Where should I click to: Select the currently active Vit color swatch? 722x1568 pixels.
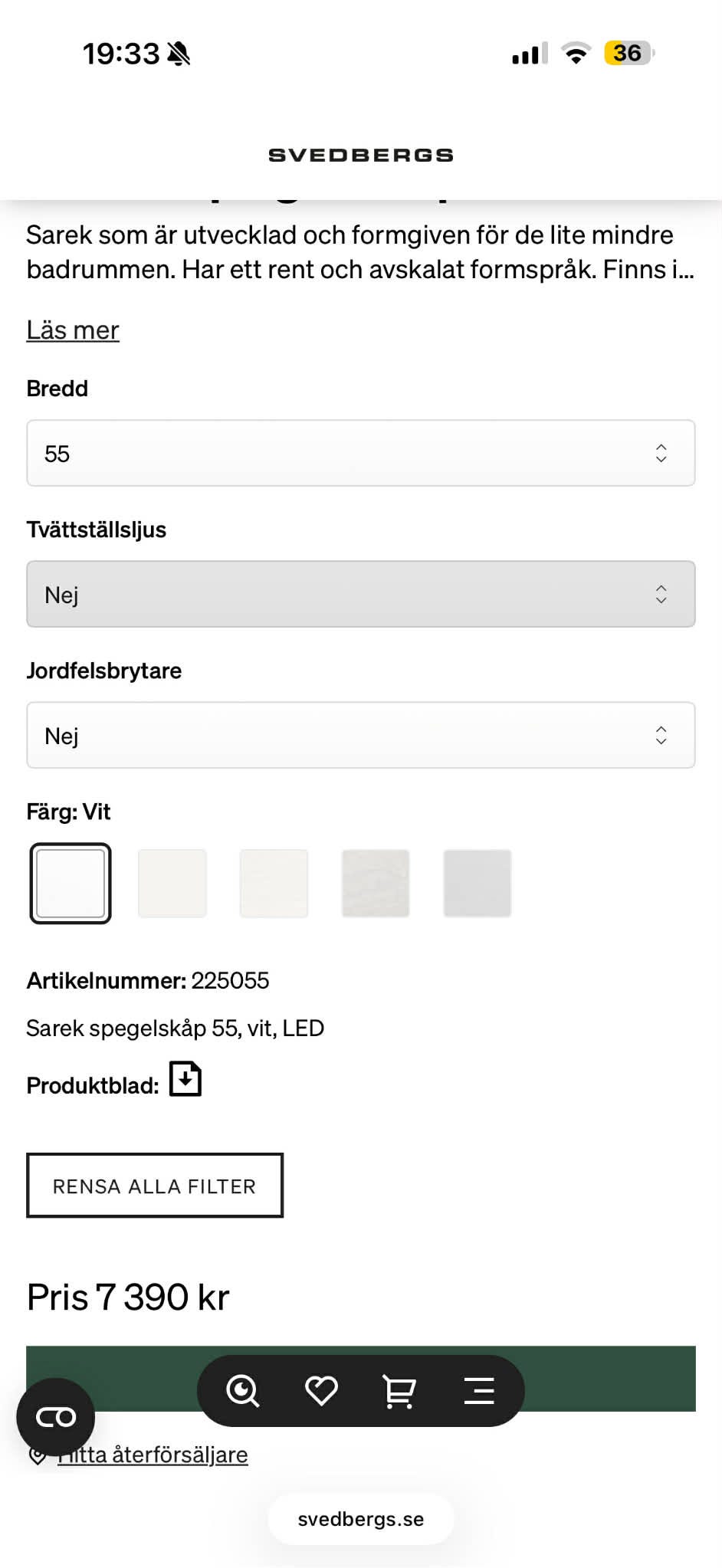[70, 883]
